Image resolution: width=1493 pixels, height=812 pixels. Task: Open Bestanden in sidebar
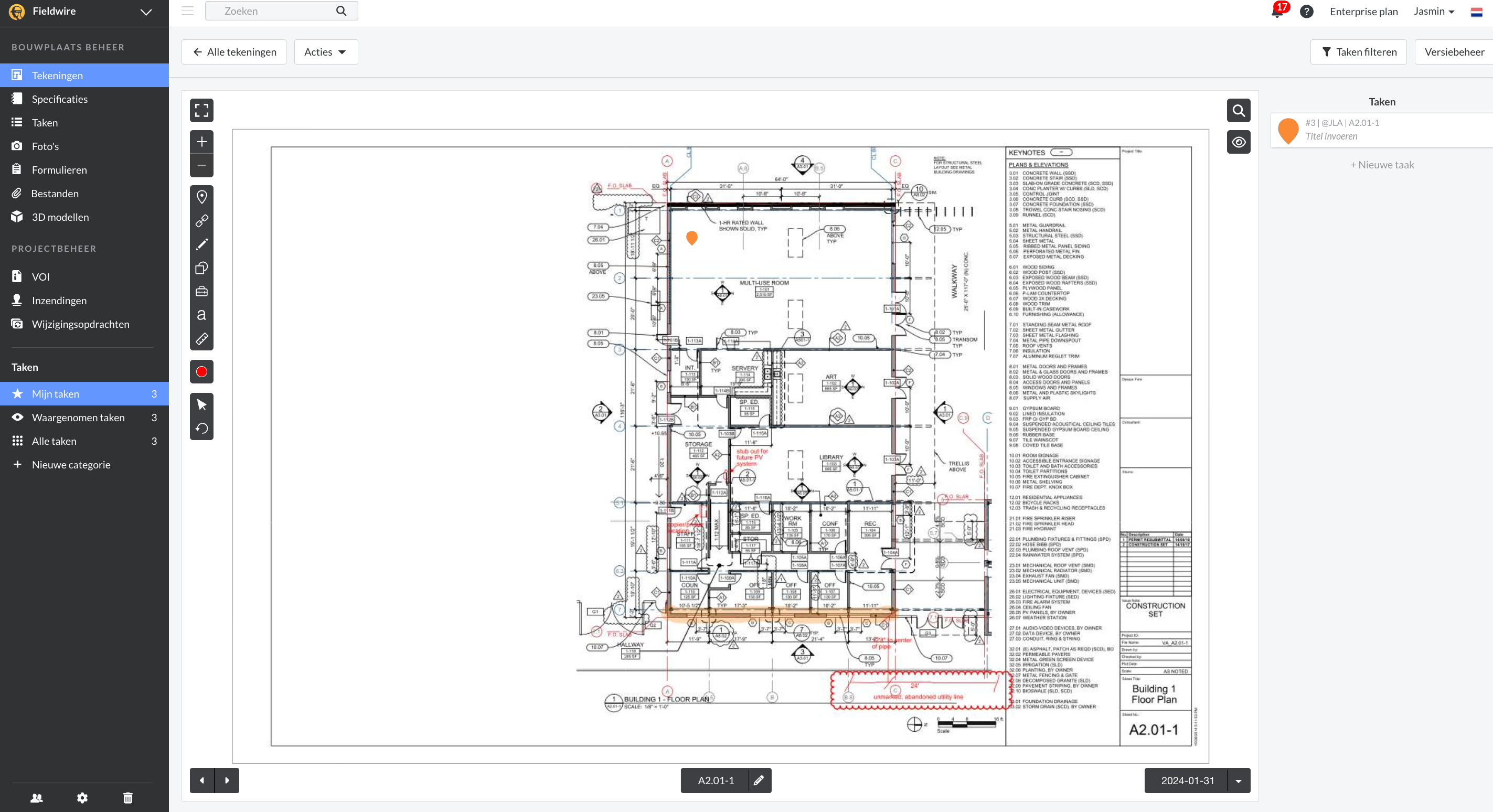[84, 194]
